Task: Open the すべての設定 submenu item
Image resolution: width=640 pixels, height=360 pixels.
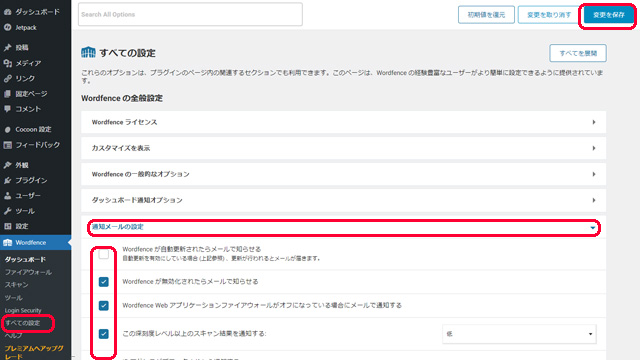Action: pyautogui.click(x=23, y=323)
